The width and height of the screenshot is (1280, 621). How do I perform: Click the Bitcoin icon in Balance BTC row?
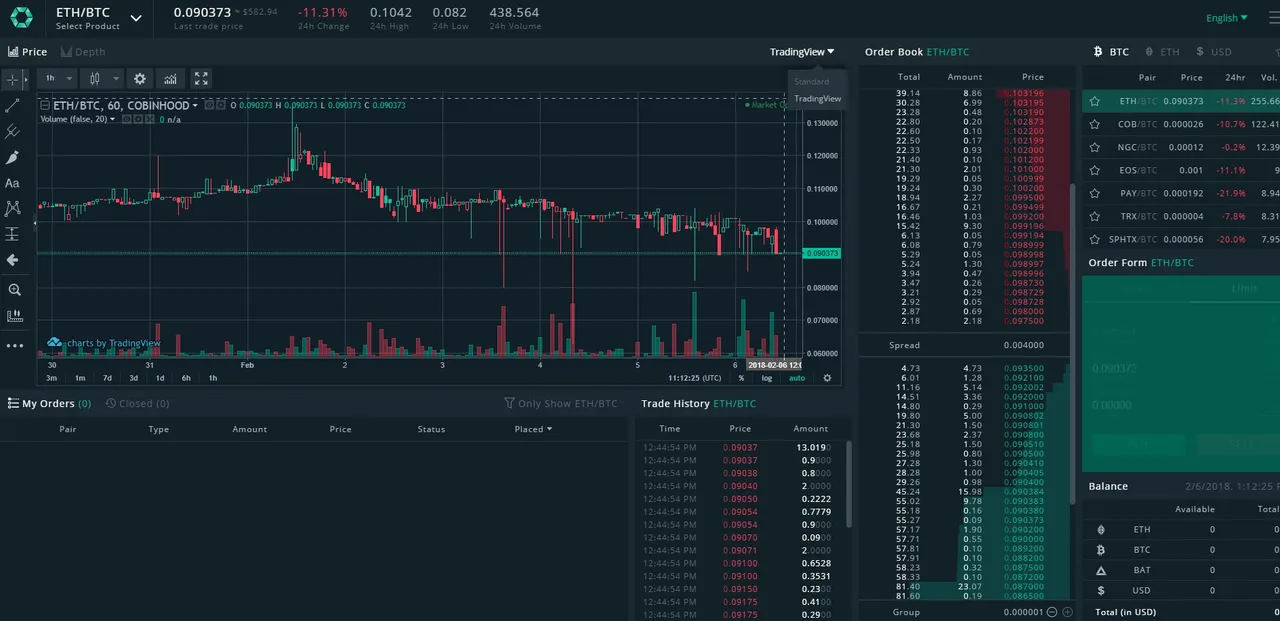tap(1101, 550)
